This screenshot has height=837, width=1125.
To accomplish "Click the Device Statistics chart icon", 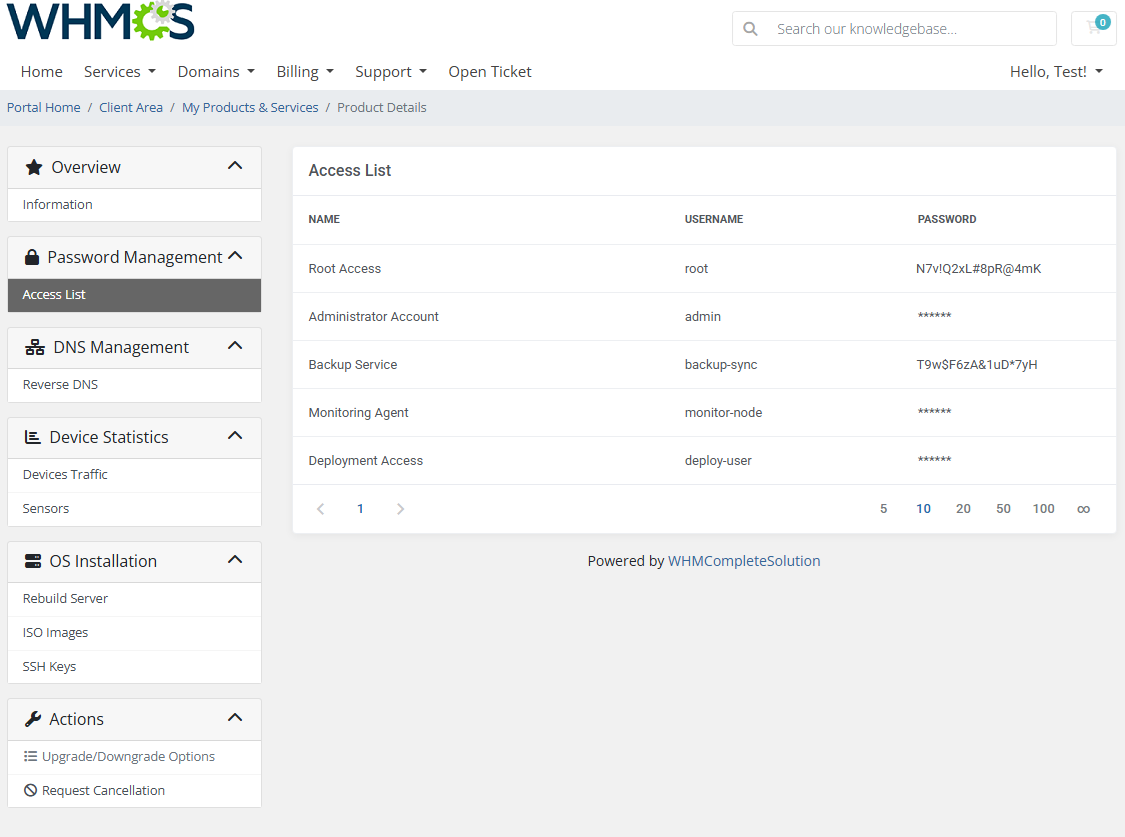I will click(33, 437).
